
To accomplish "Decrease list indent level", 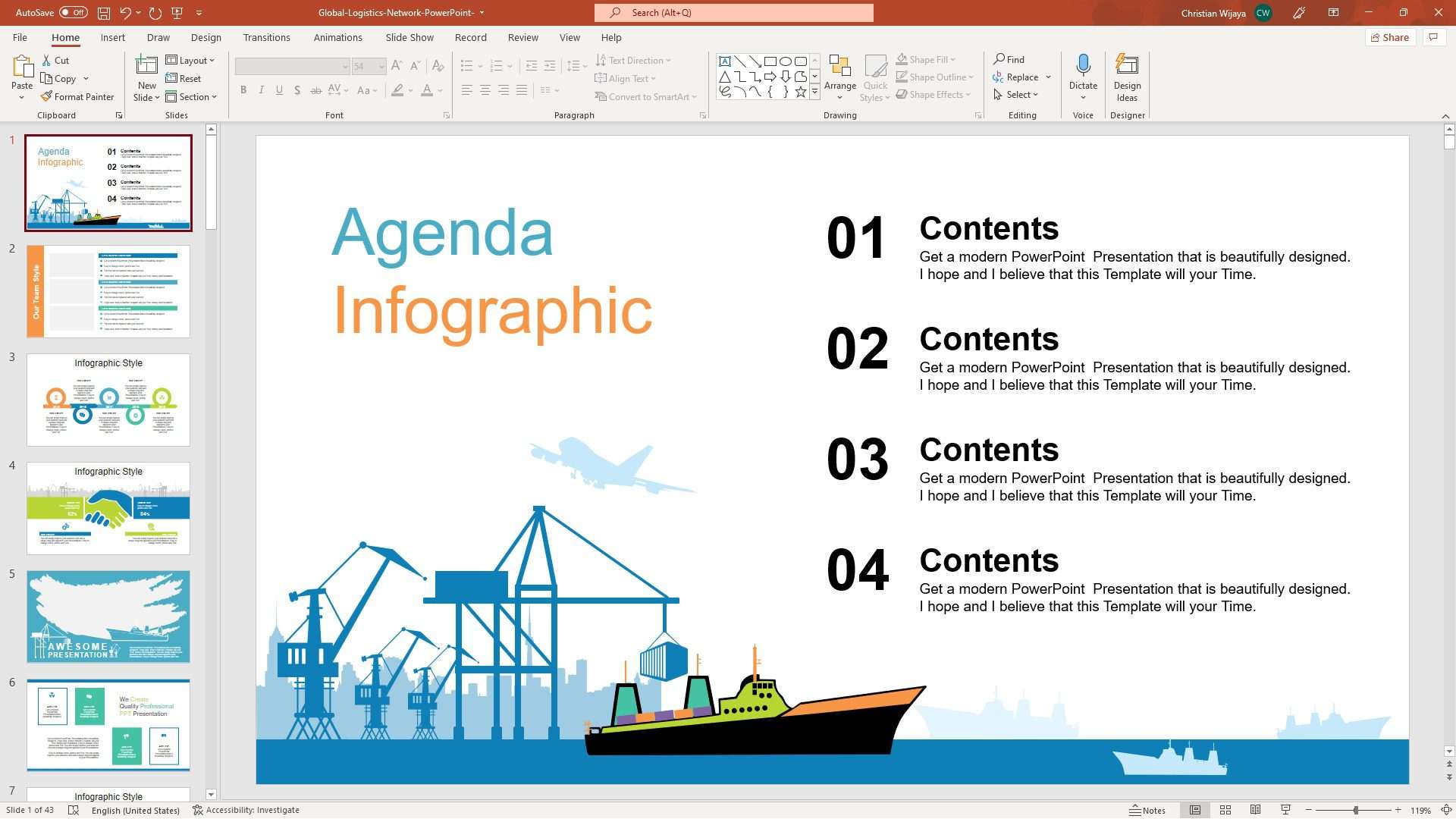I will [x=531, y=66].
